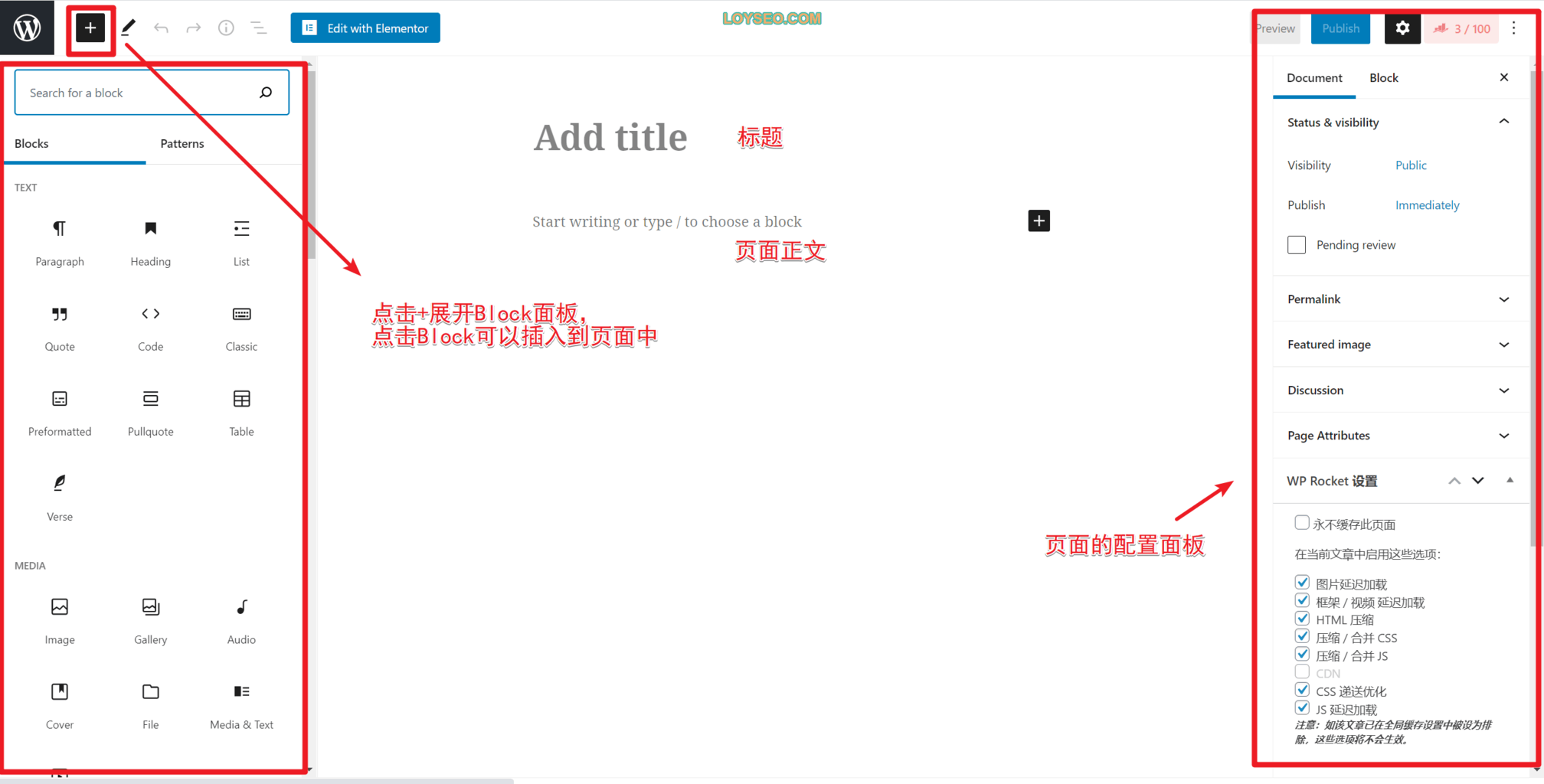
Task: Click the Preview button
Action: (1275, 28)
